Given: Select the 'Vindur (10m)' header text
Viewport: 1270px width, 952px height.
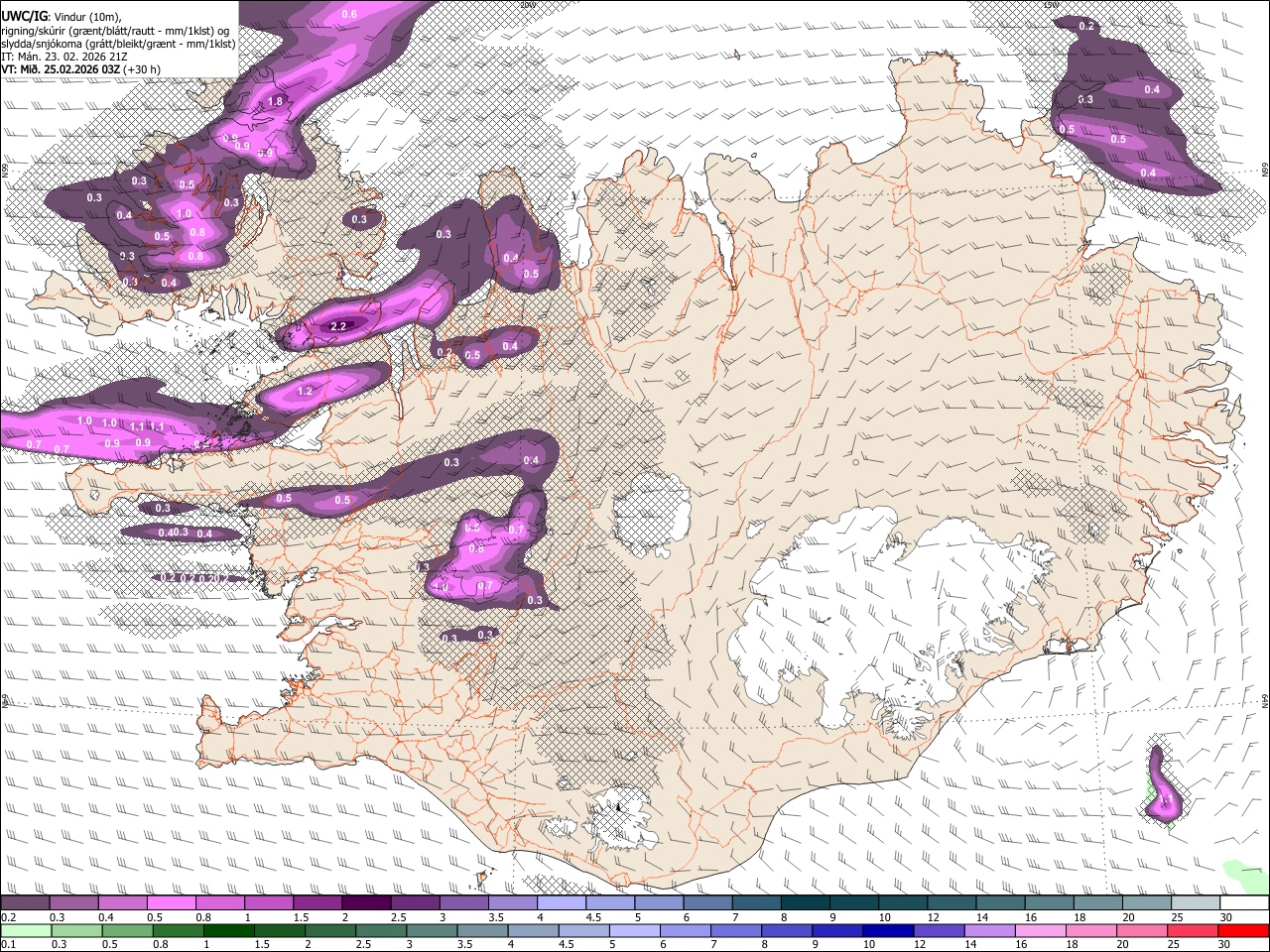Looking at the screenshot, I should (85, 17).
